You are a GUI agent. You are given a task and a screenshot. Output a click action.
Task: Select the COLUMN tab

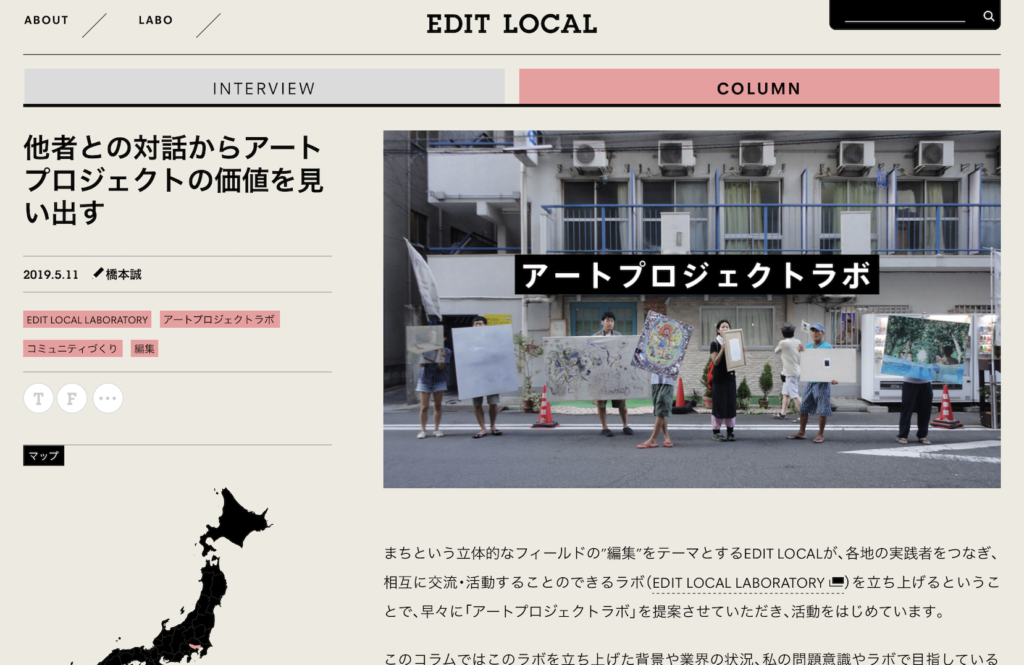click(x=759, y=88)
